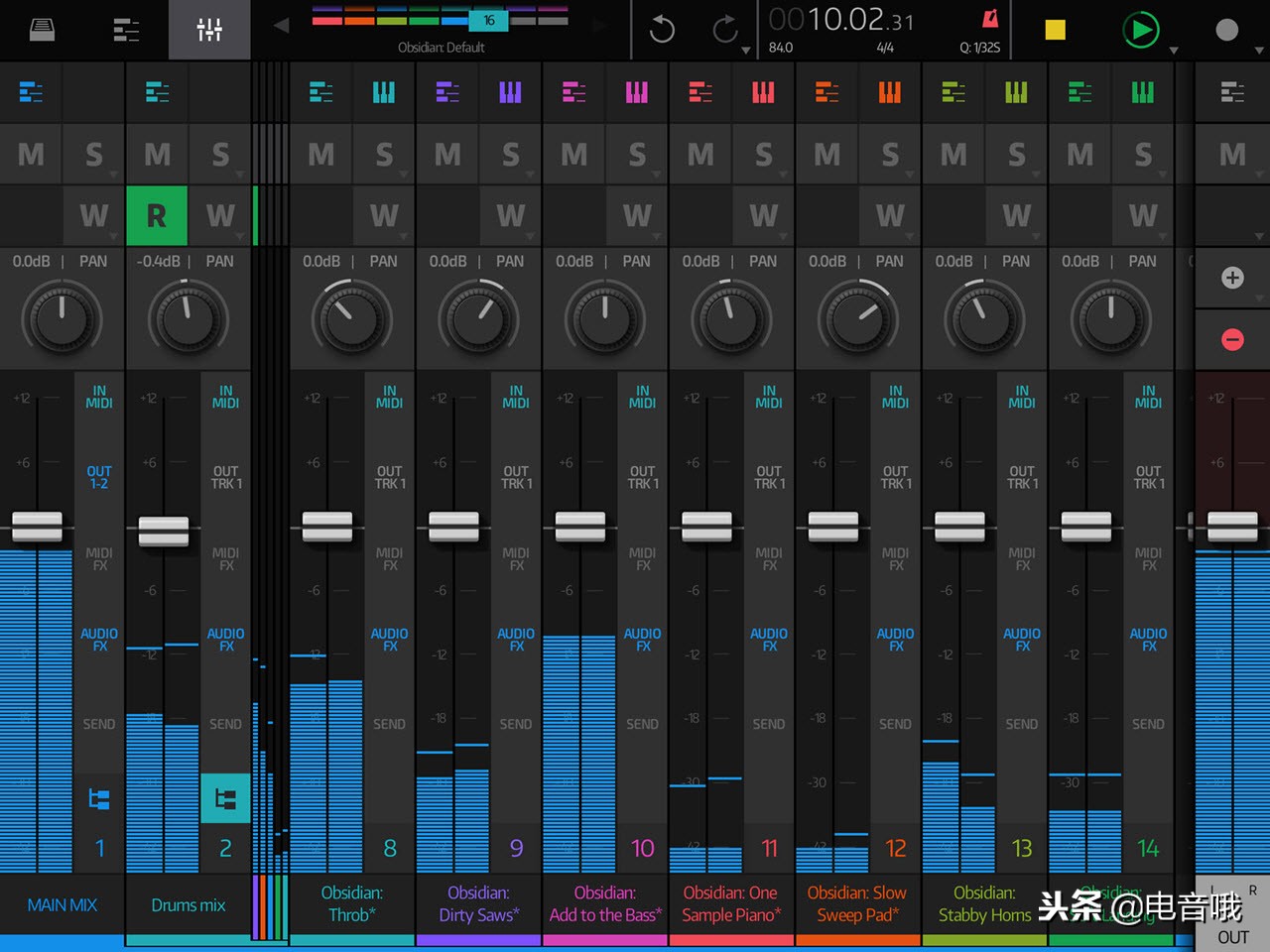The image size is (1270, 952).
Task: Open AUDIO FX on the Main Mix channel
Action: pyautogui.click(x=98, y=640)
